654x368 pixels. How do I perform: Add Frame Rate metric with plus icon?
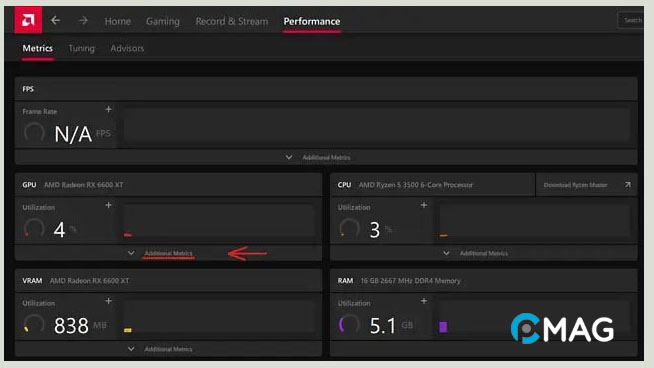(108, 109)
